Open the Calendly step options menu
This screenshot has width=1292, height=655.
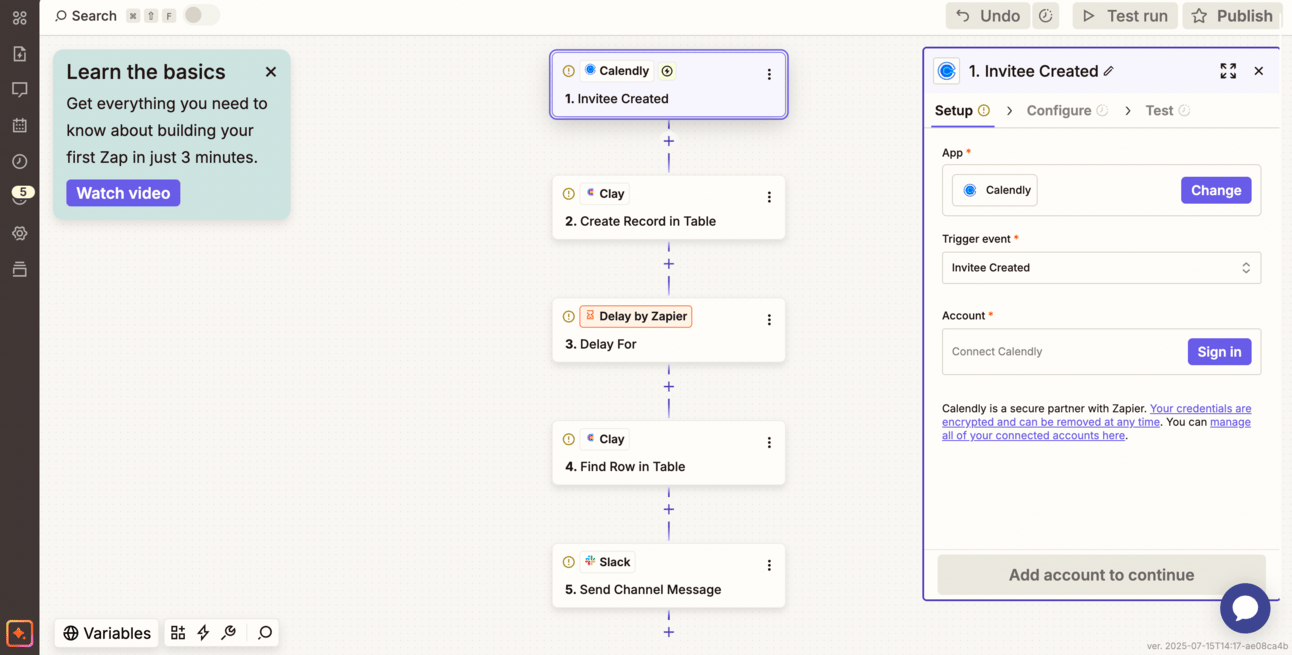[769, 75]
